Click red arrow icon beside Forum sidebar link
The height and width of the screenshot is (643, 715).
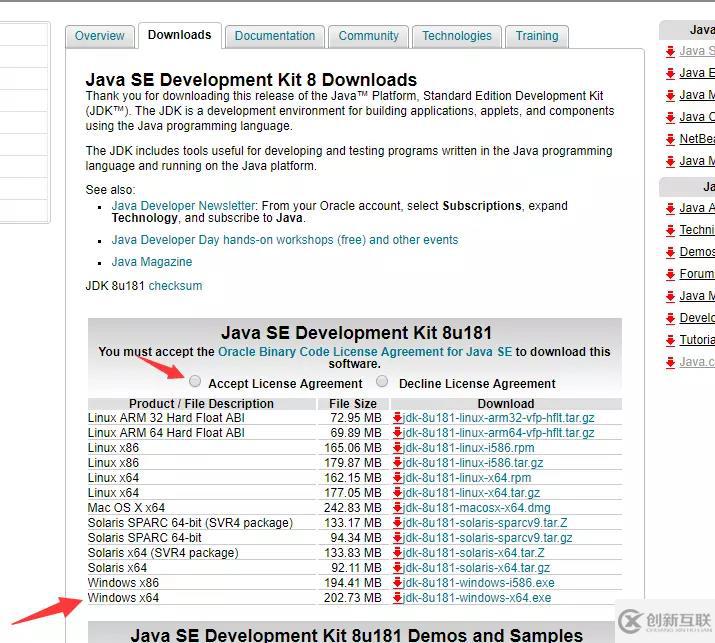click(670, 275)
